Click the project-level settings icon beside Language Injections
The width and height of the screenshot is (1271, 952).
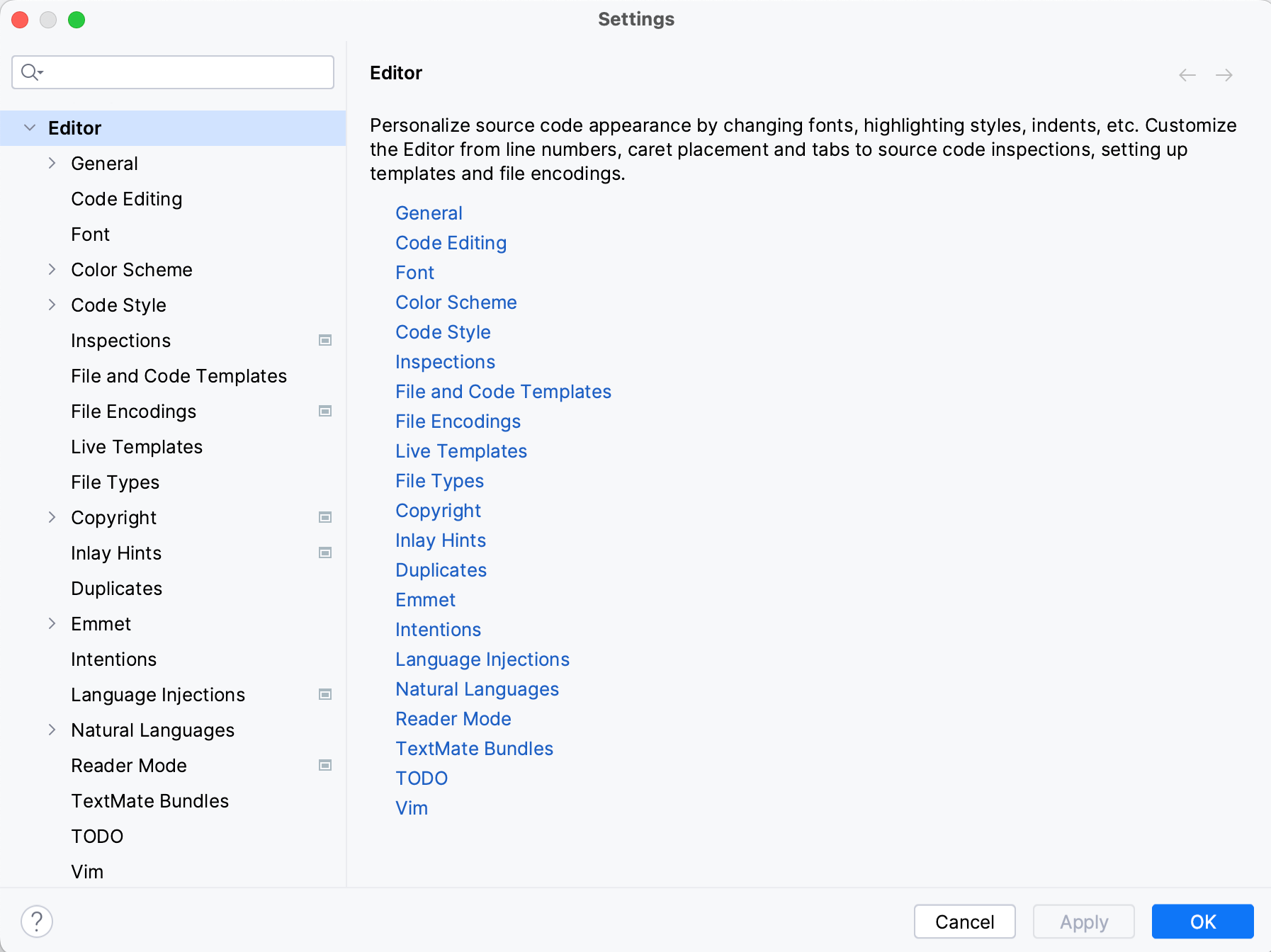click(x=325, y=695)
